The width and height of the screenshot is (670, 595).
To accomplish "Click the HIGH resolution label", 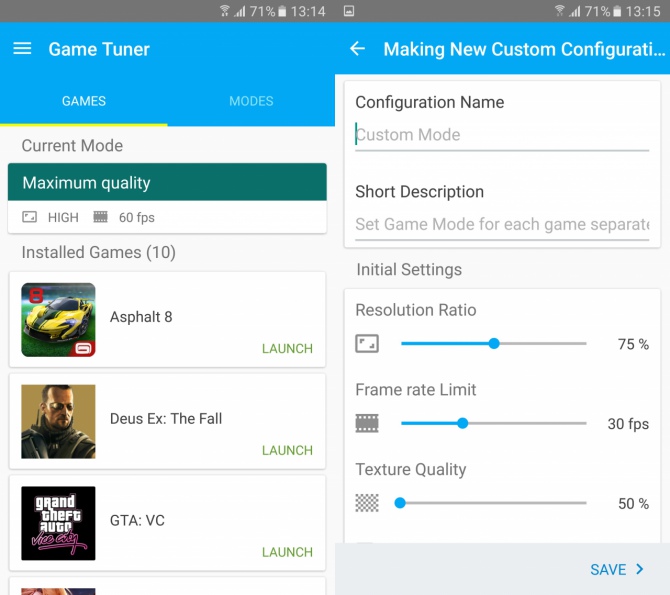I will coord(63,217).
